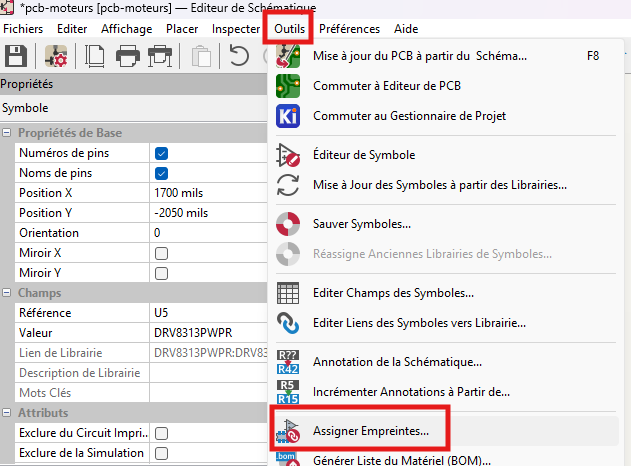Close the open Outils menu
Screen dimensions: 631x466
(289, 29)
